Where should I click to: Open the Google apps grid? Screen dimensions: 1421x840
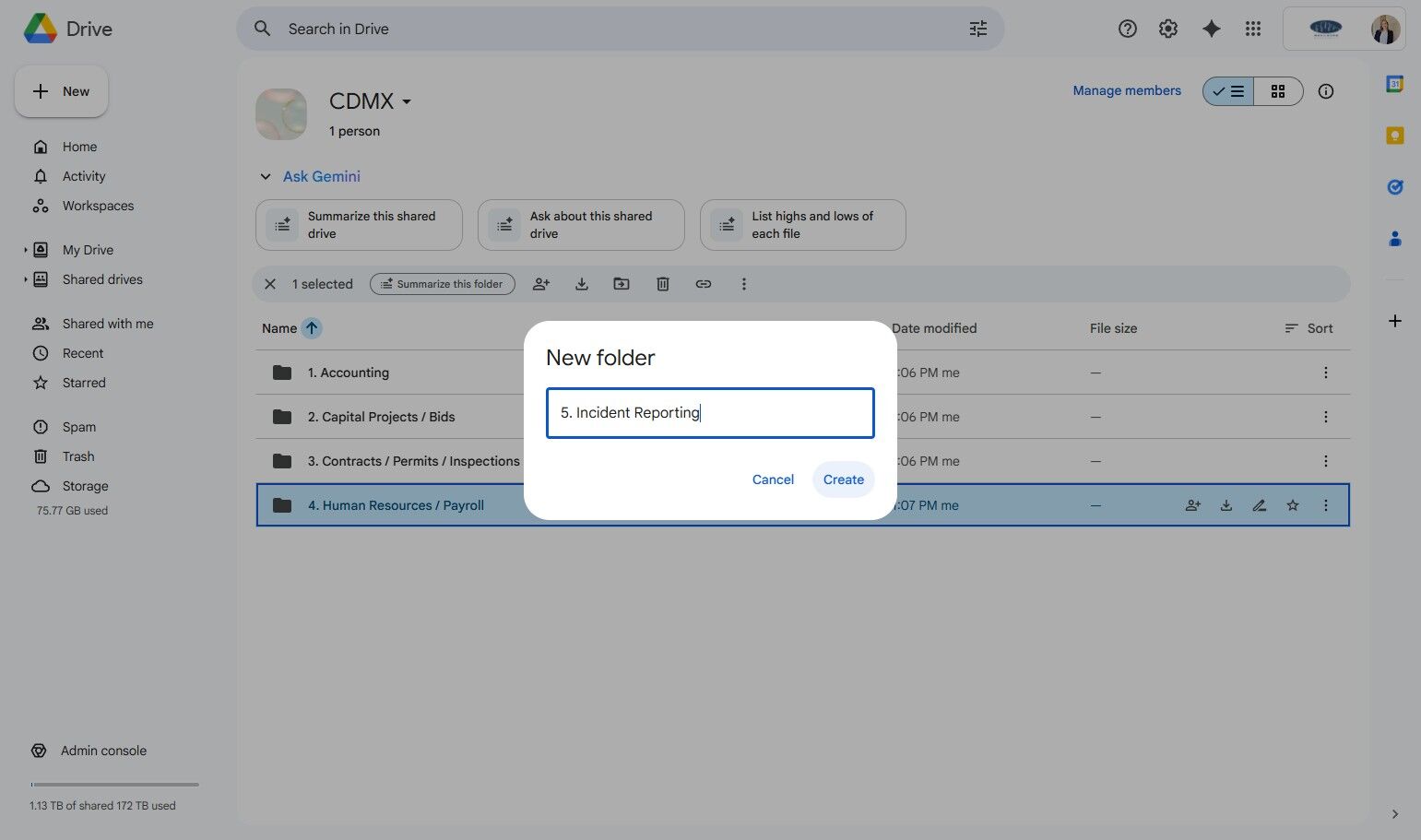(x=1252, y=29)
